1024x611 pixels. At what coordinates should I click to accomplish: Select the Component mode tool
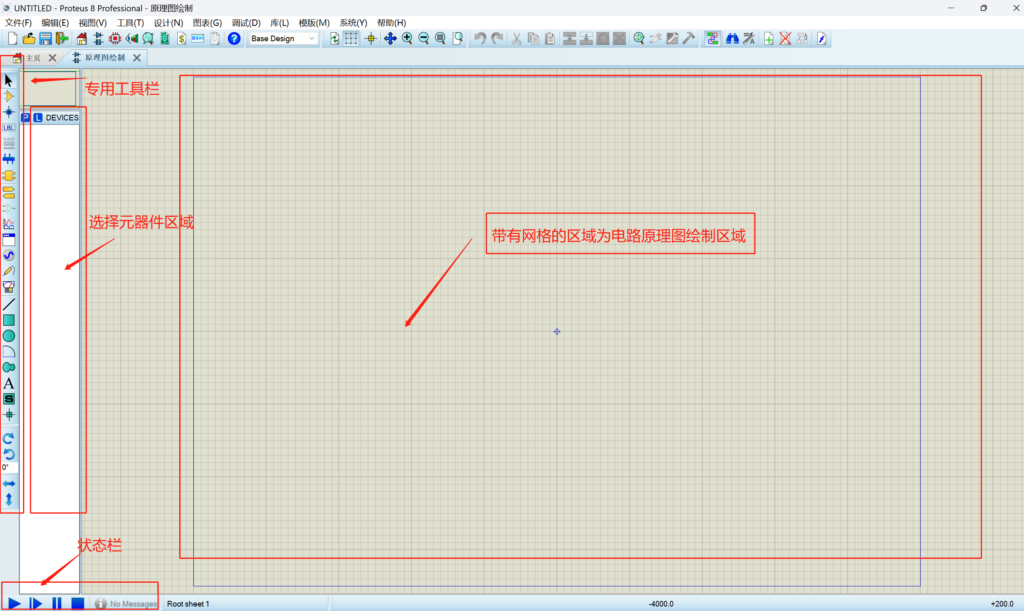(9, 96)
